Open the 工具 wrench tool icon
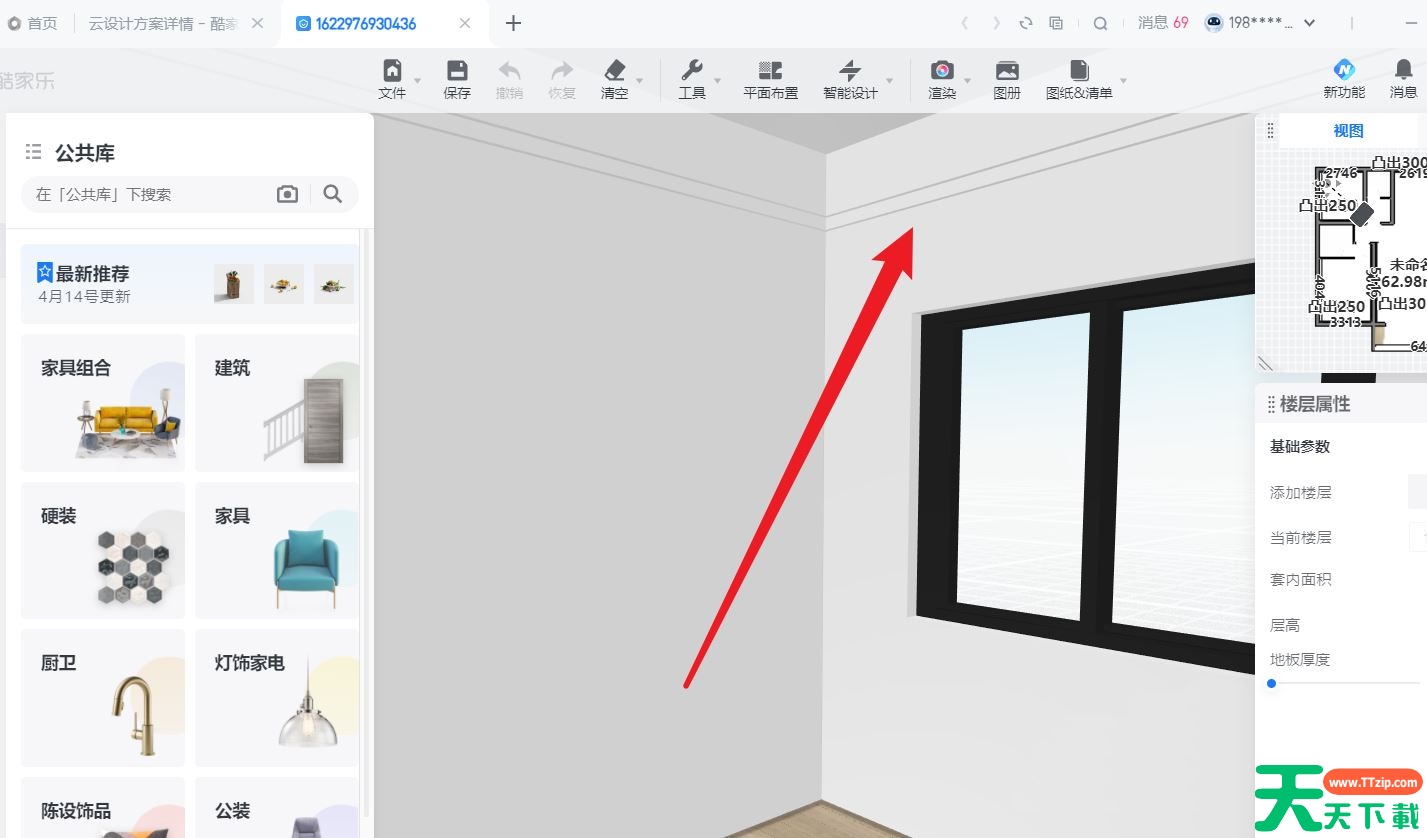Image resolution: width=1427 pixels, height=838 pixels. coord(692,70)
